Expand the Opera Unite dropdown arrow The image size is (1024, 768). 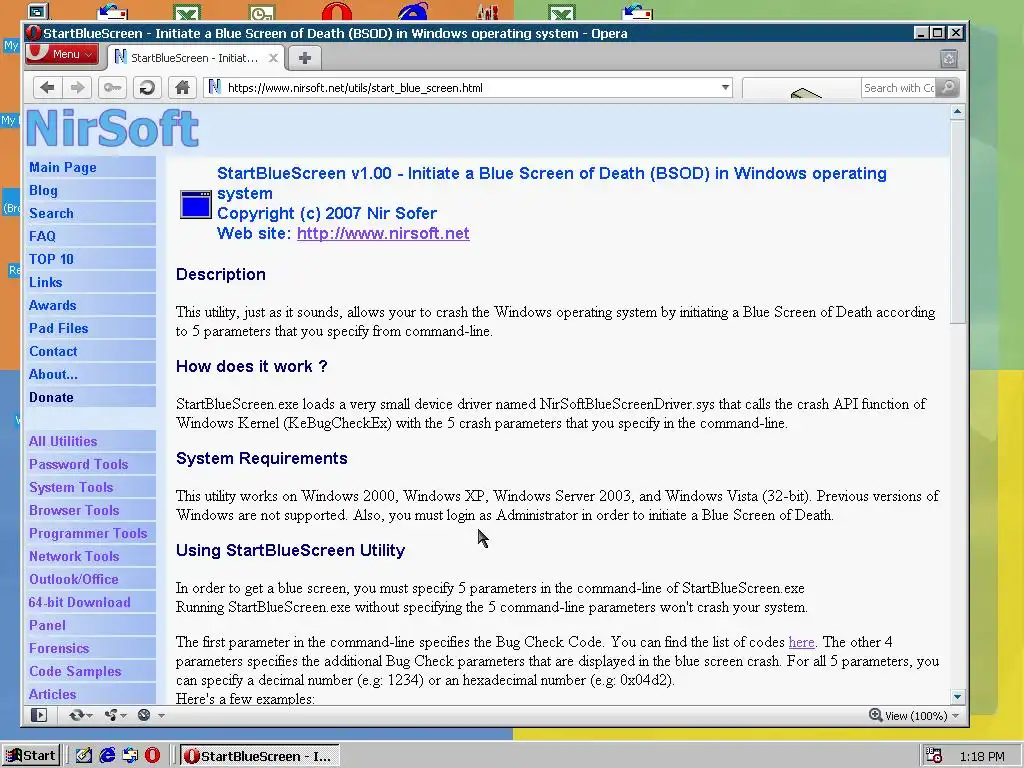[x=123, y=716]
